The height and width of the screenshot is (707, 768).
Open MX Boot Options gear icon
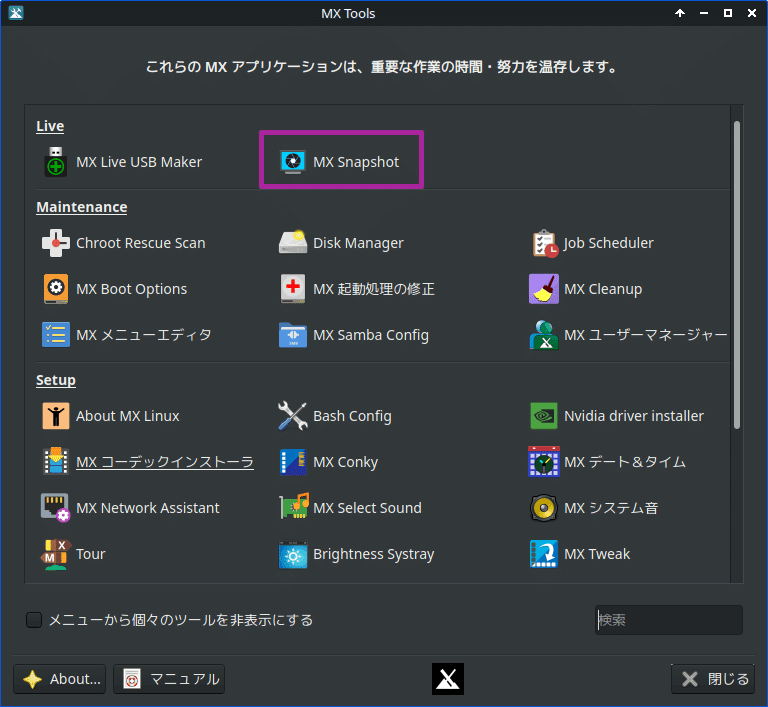point(56,289)
